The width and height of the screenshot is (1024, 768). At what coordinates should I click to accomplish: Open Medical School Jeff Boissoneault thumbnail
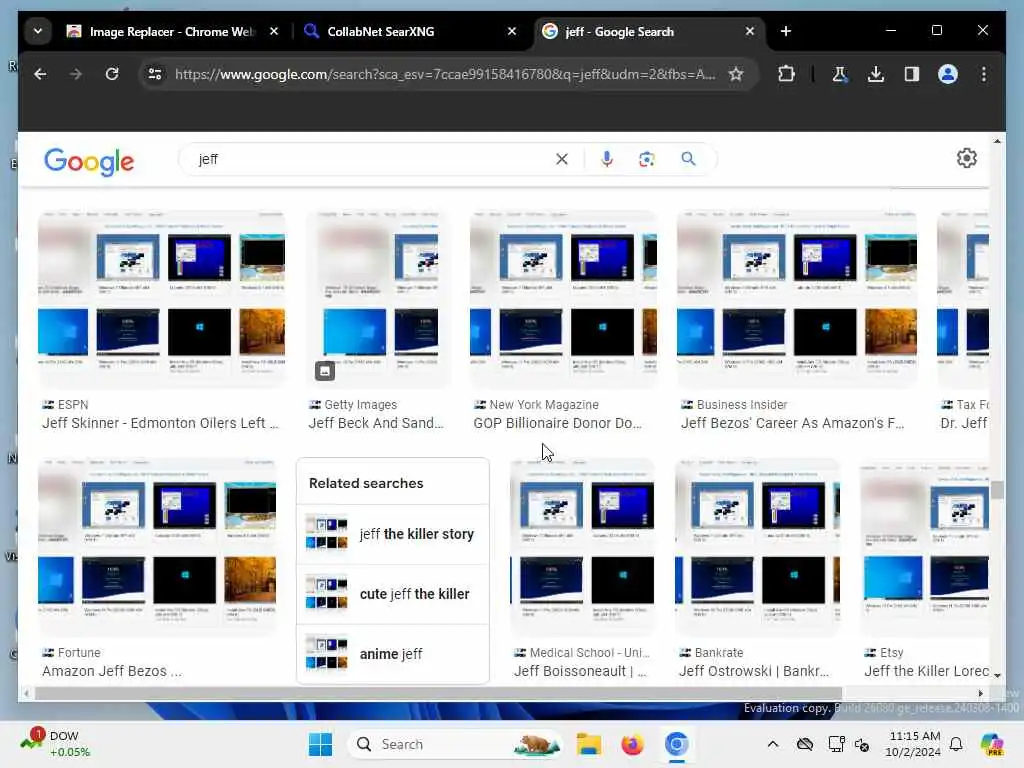click(582, 547)
